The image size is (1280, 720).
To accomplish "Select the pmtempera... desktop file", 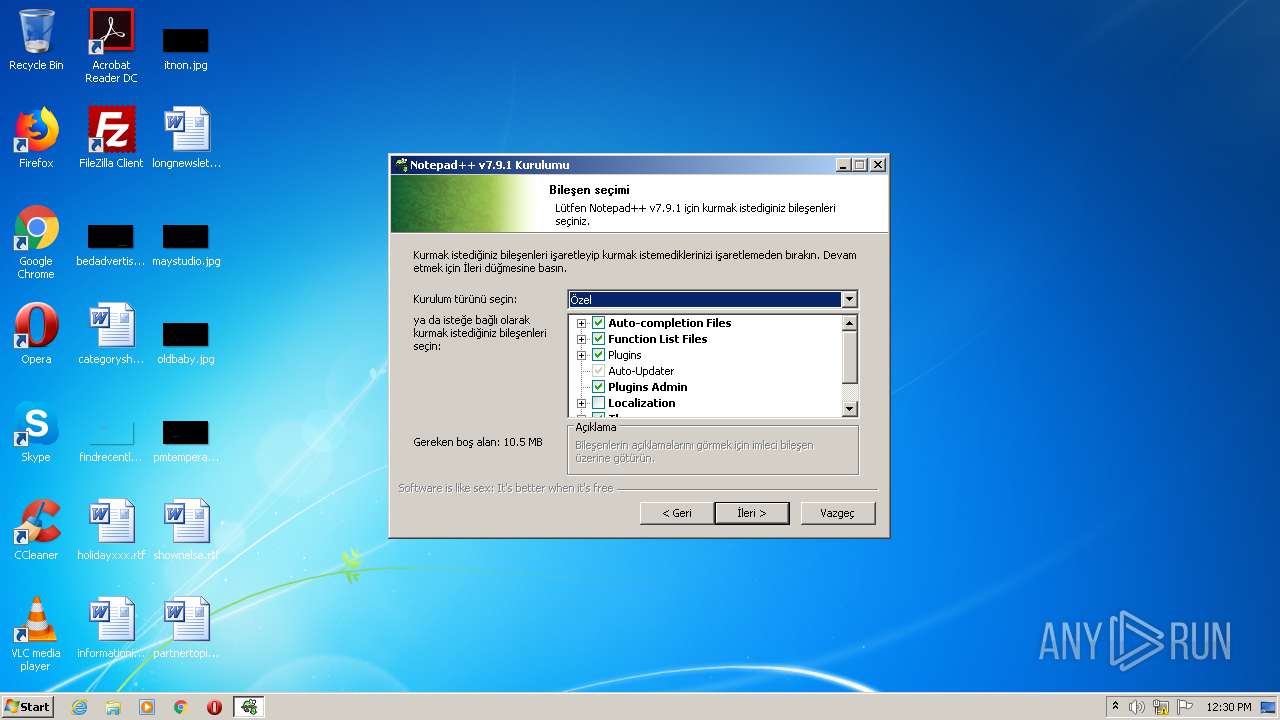I will click(x=186, y=442).
